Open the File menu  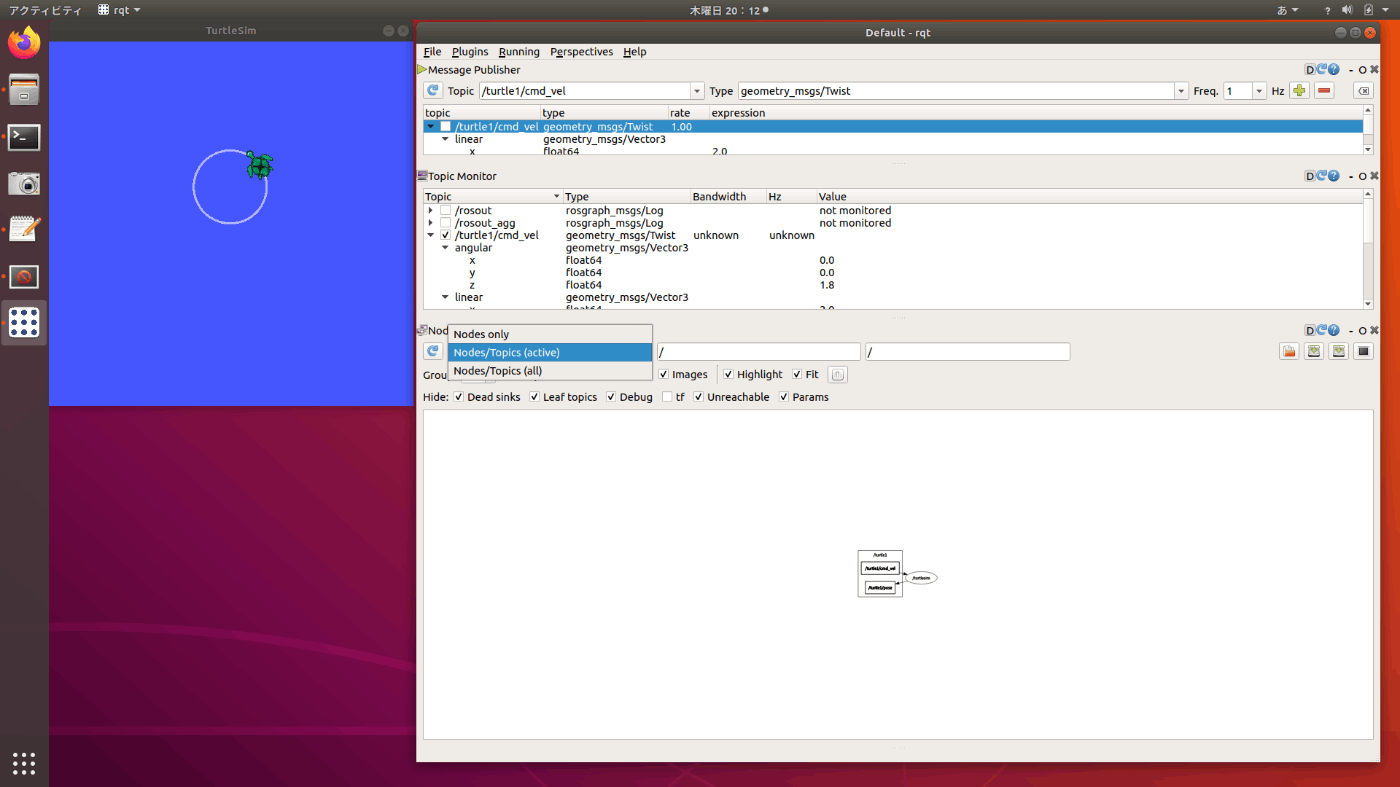(432, 52)
